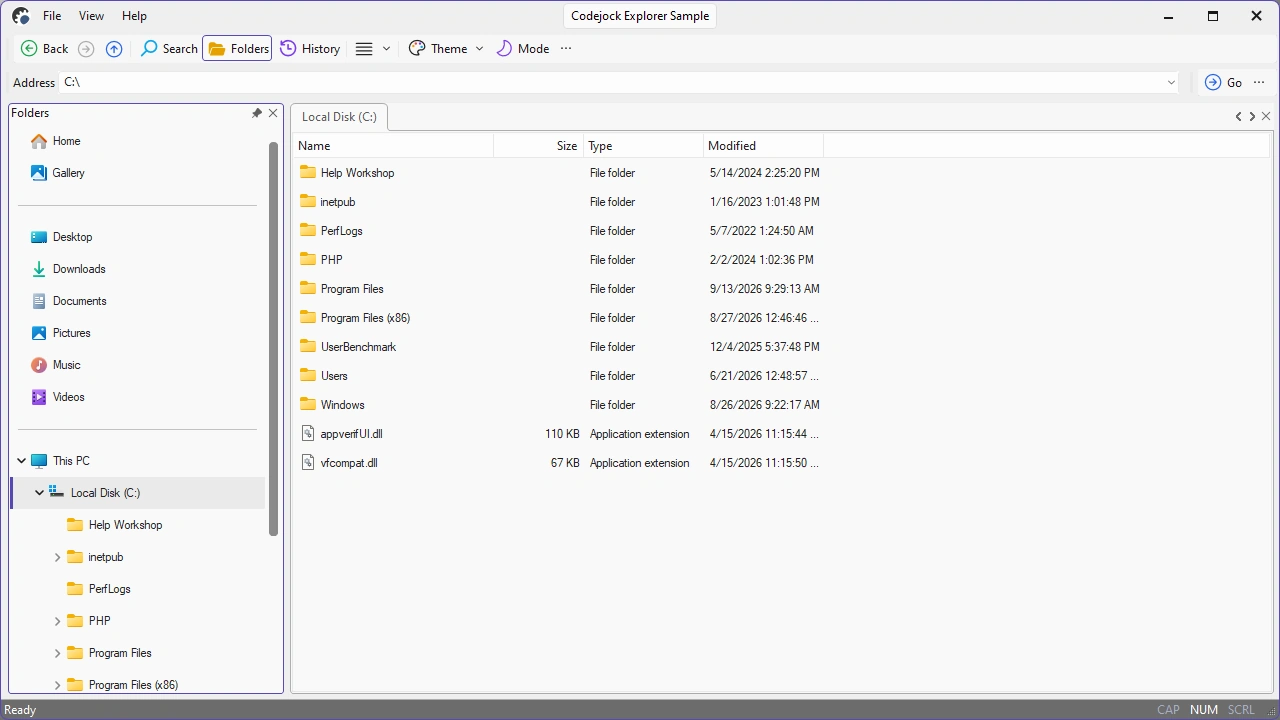Sort by the Modified column header
This screenshot has height=720, width=1280.
tap(764, 146)
